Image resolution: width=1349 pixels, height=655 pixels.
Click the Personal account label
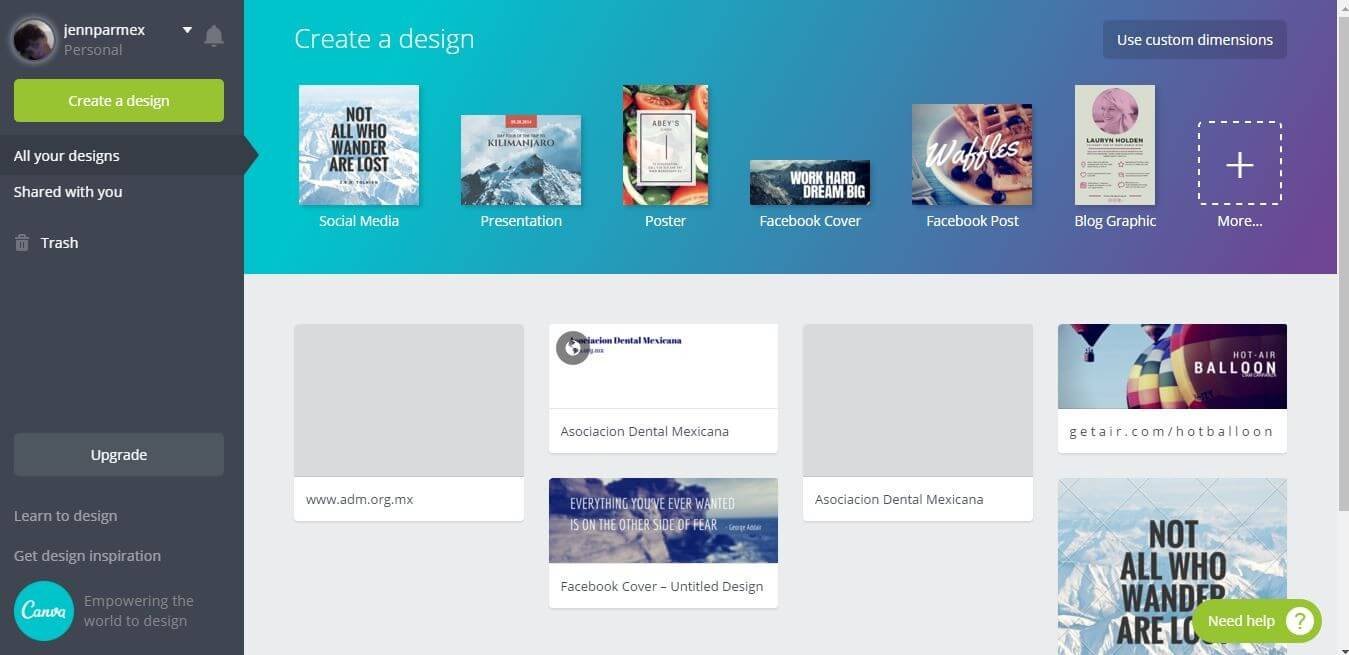click(x=93, y=50)
